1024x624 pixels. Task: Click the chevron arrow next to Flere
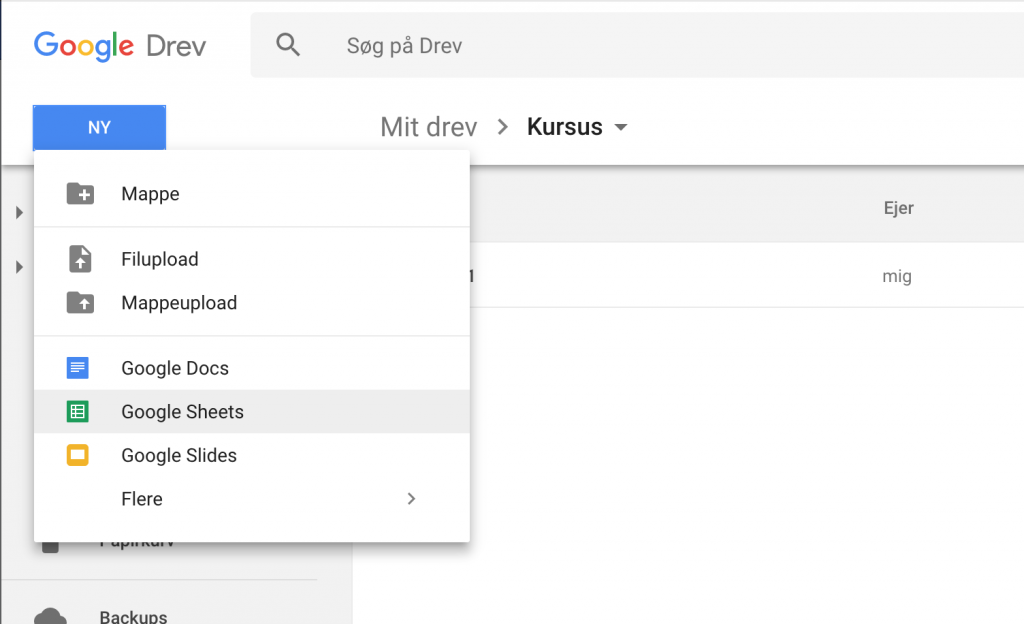(411, 499)
